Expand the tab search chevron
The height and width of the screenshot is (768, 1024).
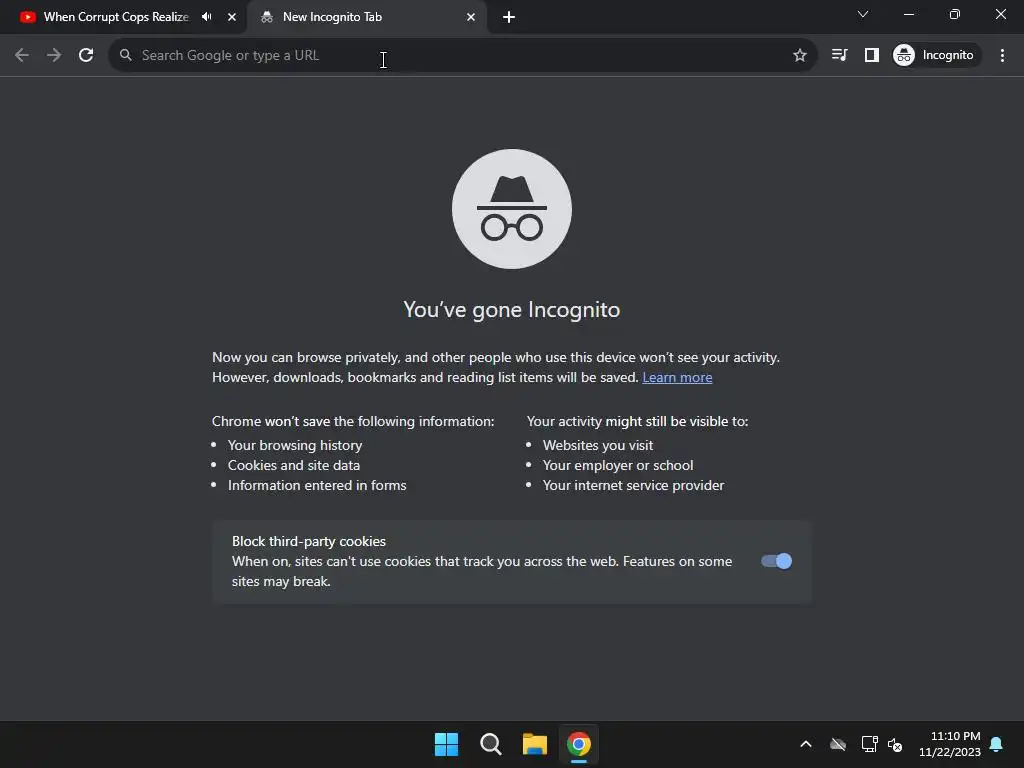click(x=863, y=14)
